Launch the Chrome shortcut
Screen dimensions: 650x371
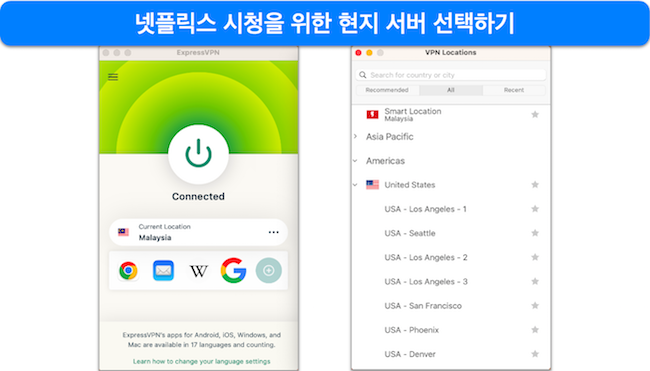[128, 271]
